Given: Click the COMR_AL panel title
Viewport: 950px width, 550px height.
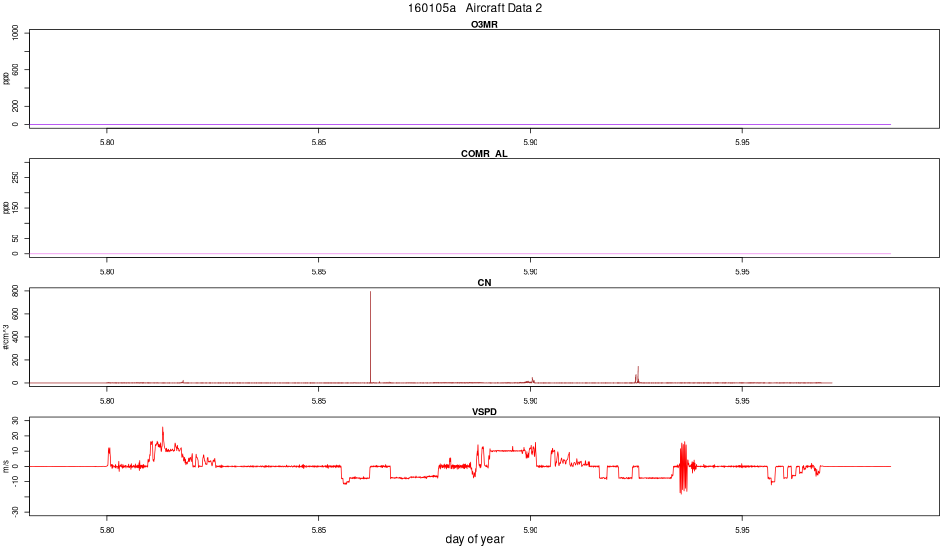Looking at the screenshot, I should pyautogui.click(x=484, y=154).
